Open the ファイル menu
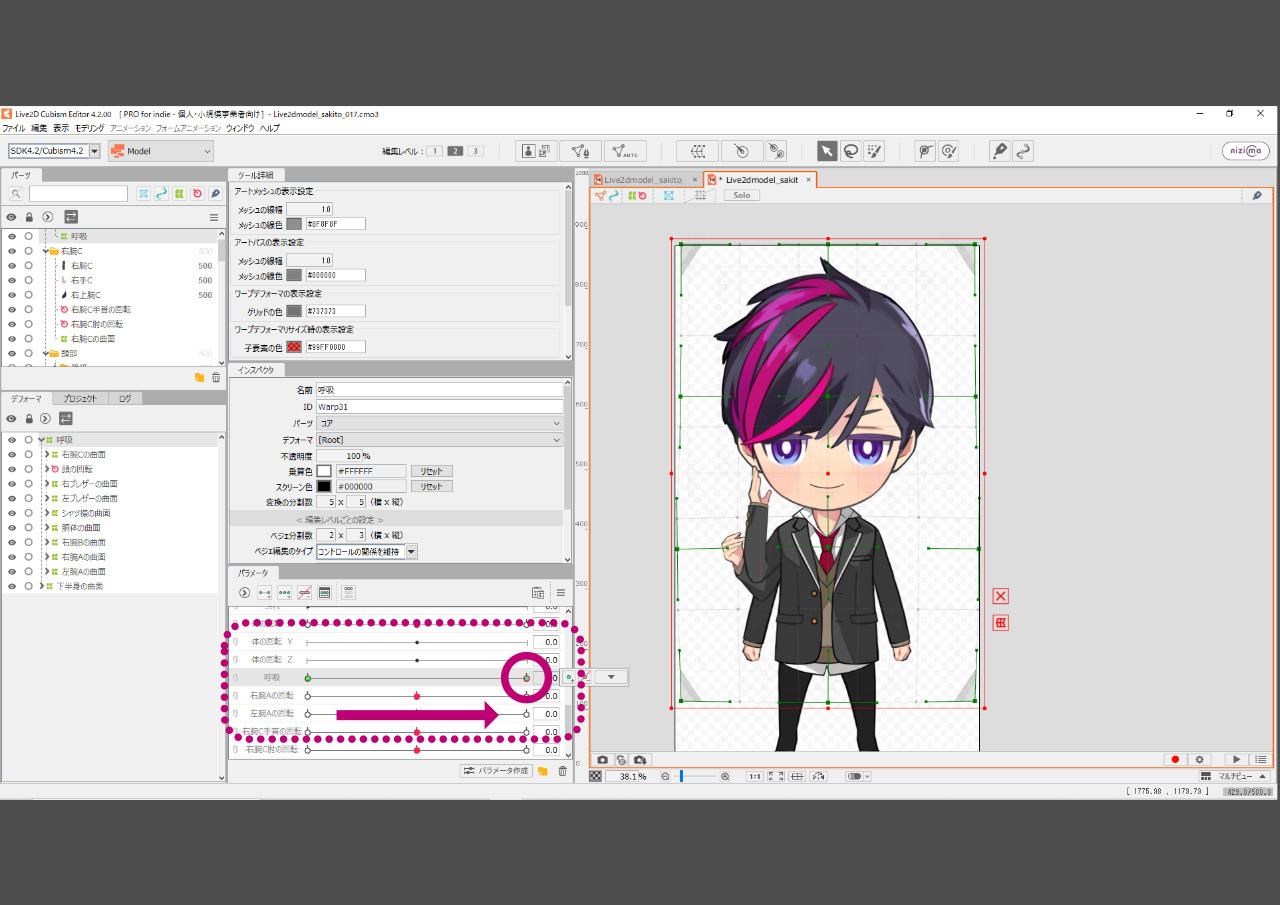The width and height of the screenshot is (1280, 905). (13, 128)
